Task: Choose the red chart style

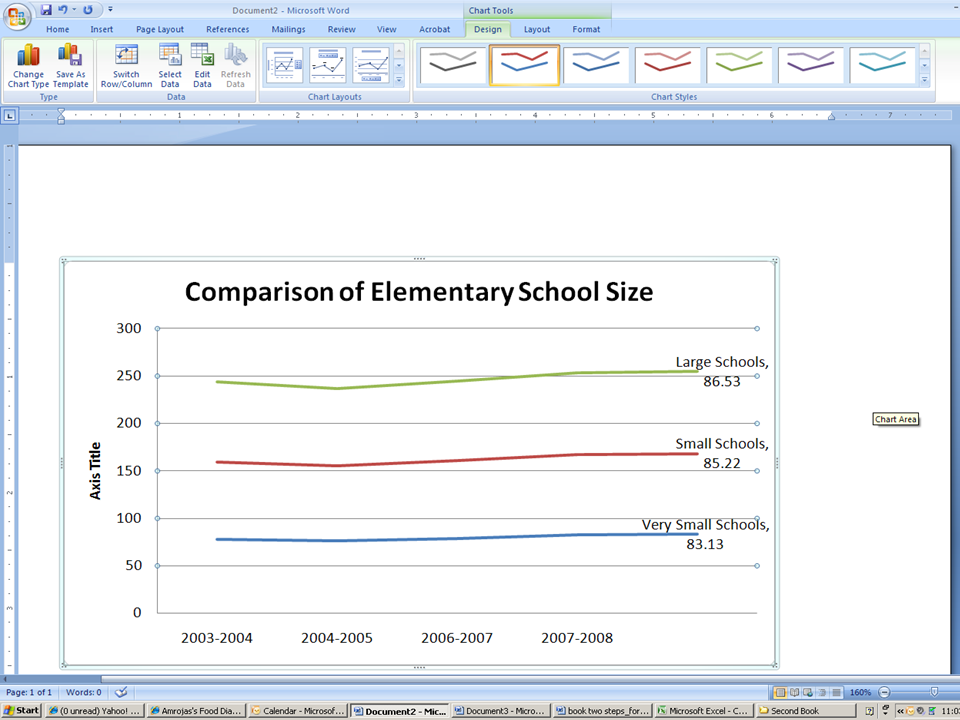Action: tap(667, 65)
